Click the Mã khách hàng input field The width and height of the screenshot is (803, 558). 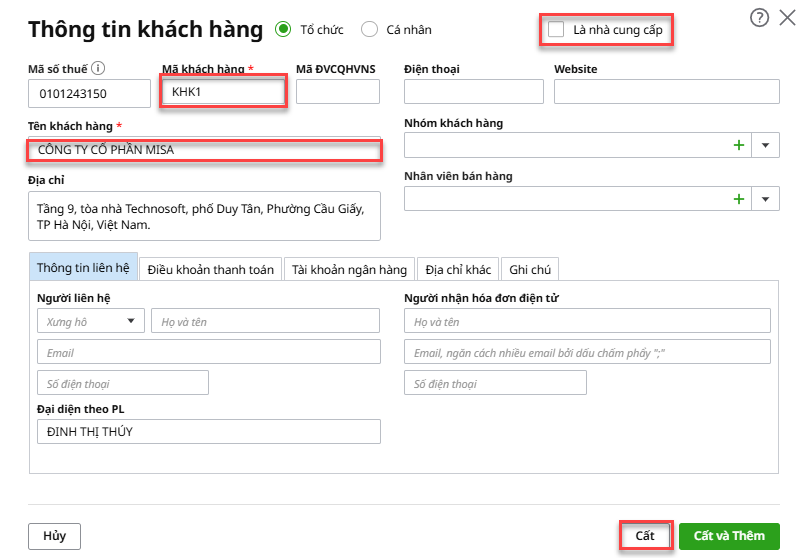tap(224, 92)
